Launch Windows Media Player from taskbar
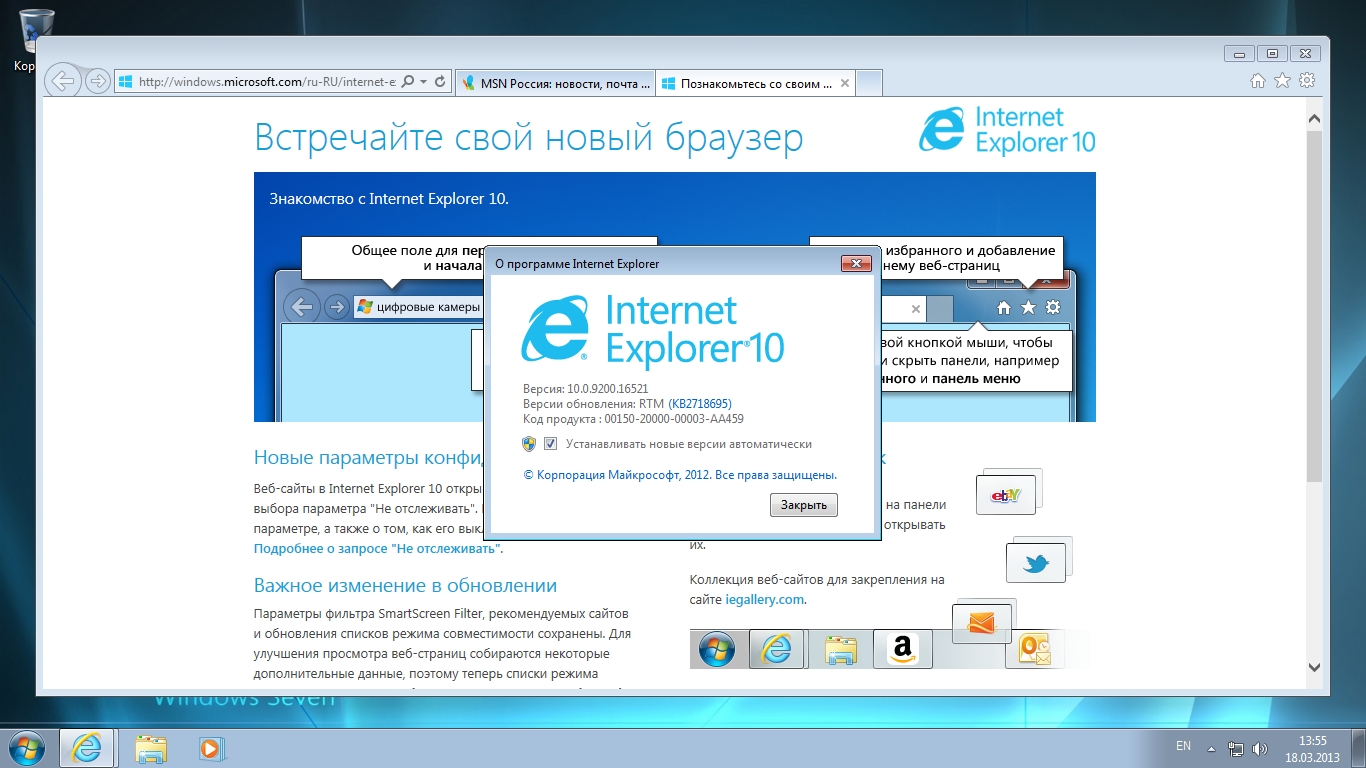This screenshot has width=1366, height=768. tap(211, 748)
